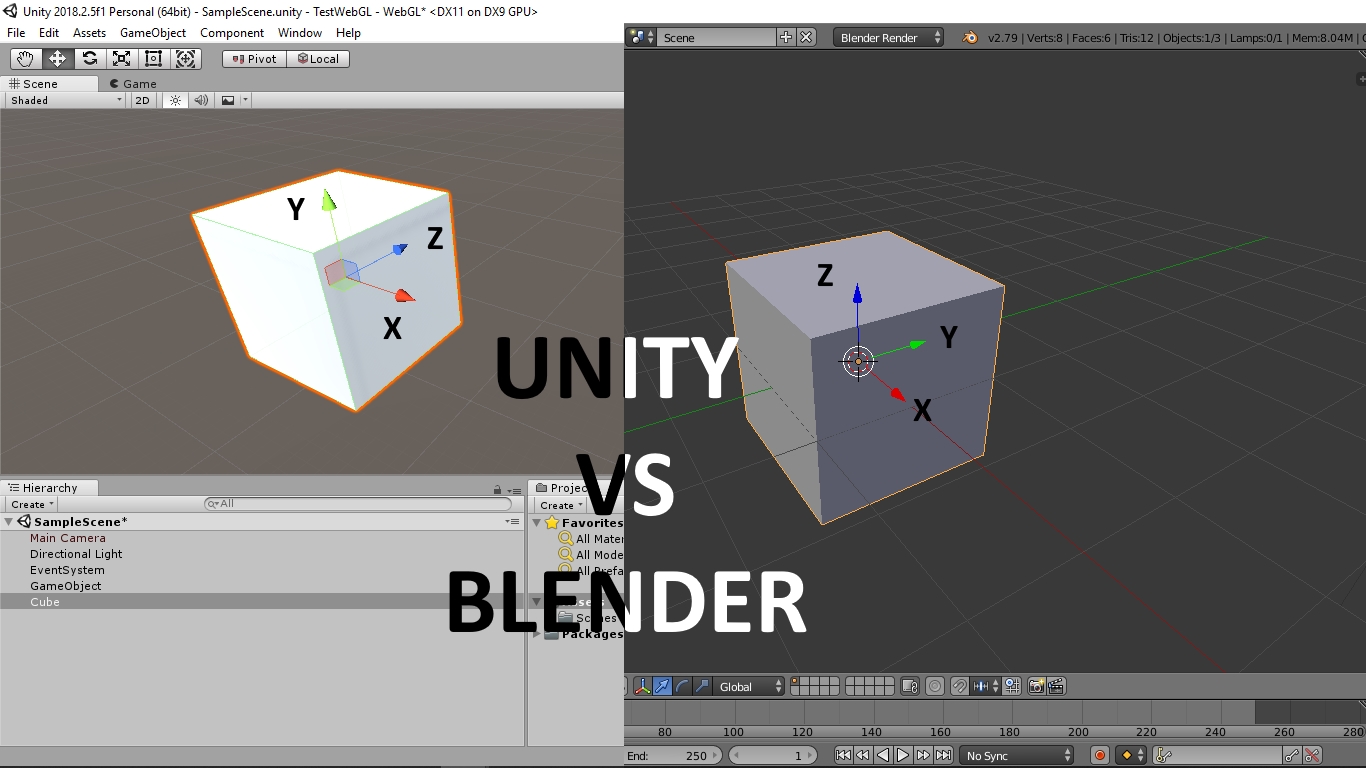Open the Hierarchy Create dropdown
The width and height of the screenshot is (1366, 768).
[32, 505]
